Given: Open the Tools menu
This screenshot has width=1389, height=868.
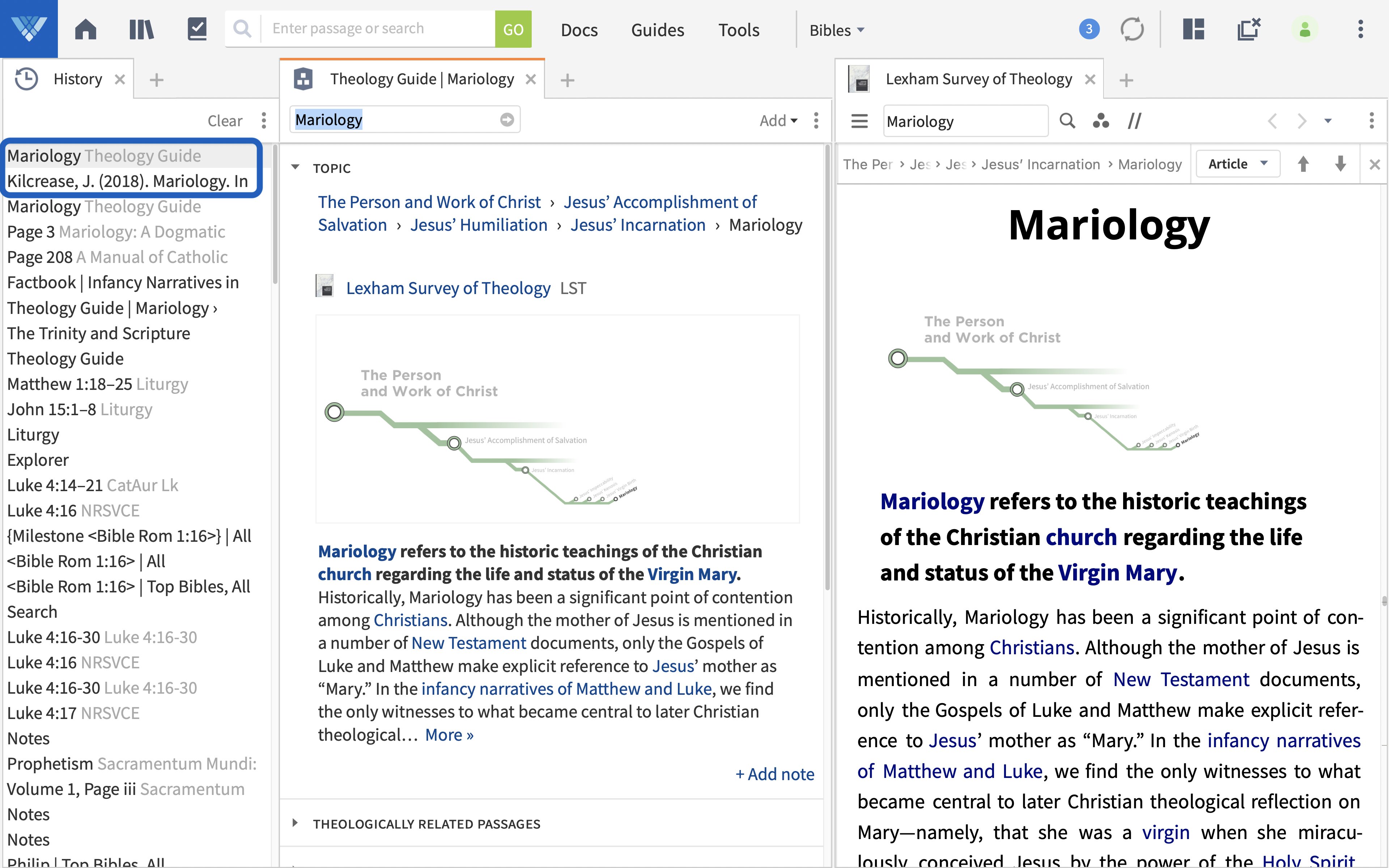Looking at the screenshot, I should click(x=739, y=30).
